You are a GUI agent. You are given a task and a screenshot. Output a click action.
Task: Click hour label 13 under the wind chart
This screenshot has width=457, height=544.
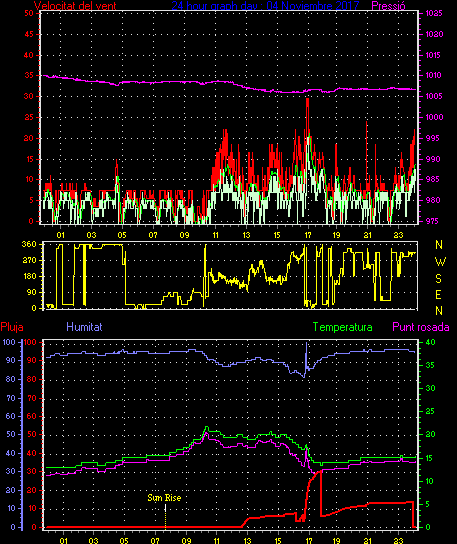[246, 235]
